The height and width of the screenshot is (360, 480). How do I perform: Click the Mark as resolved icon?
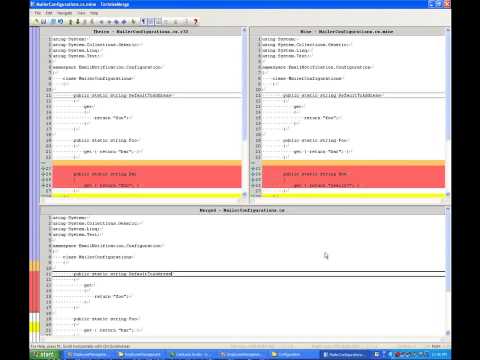(x=133, y=22)
